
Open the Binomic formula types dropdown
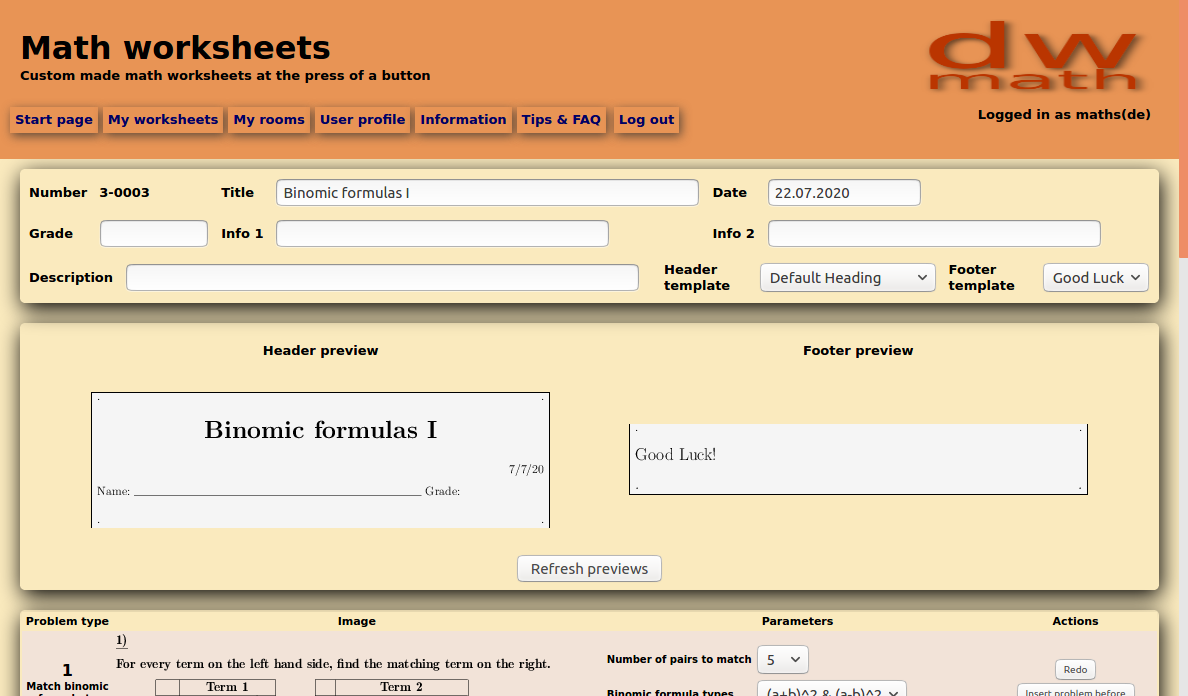pos(831,690)
